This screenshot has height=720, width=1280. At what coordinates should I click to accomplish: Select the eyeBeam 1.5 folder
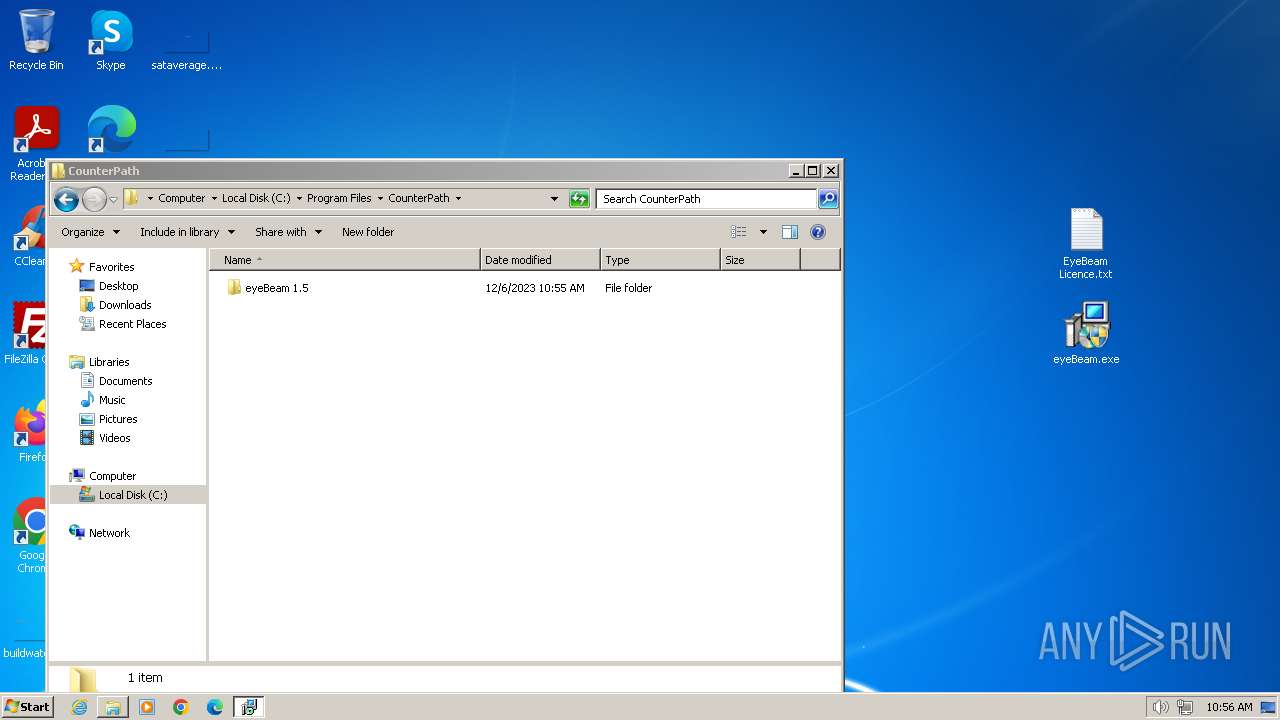[268, 288]
